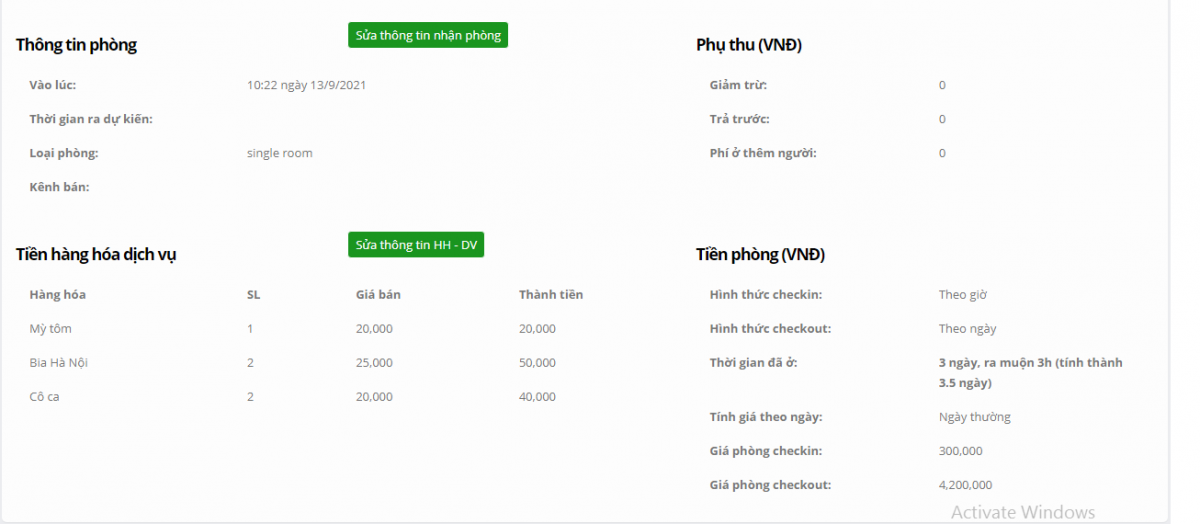Click the "Bia Hà Nội" item name
Screen dimensions: 1200x524
pos(59,363)
